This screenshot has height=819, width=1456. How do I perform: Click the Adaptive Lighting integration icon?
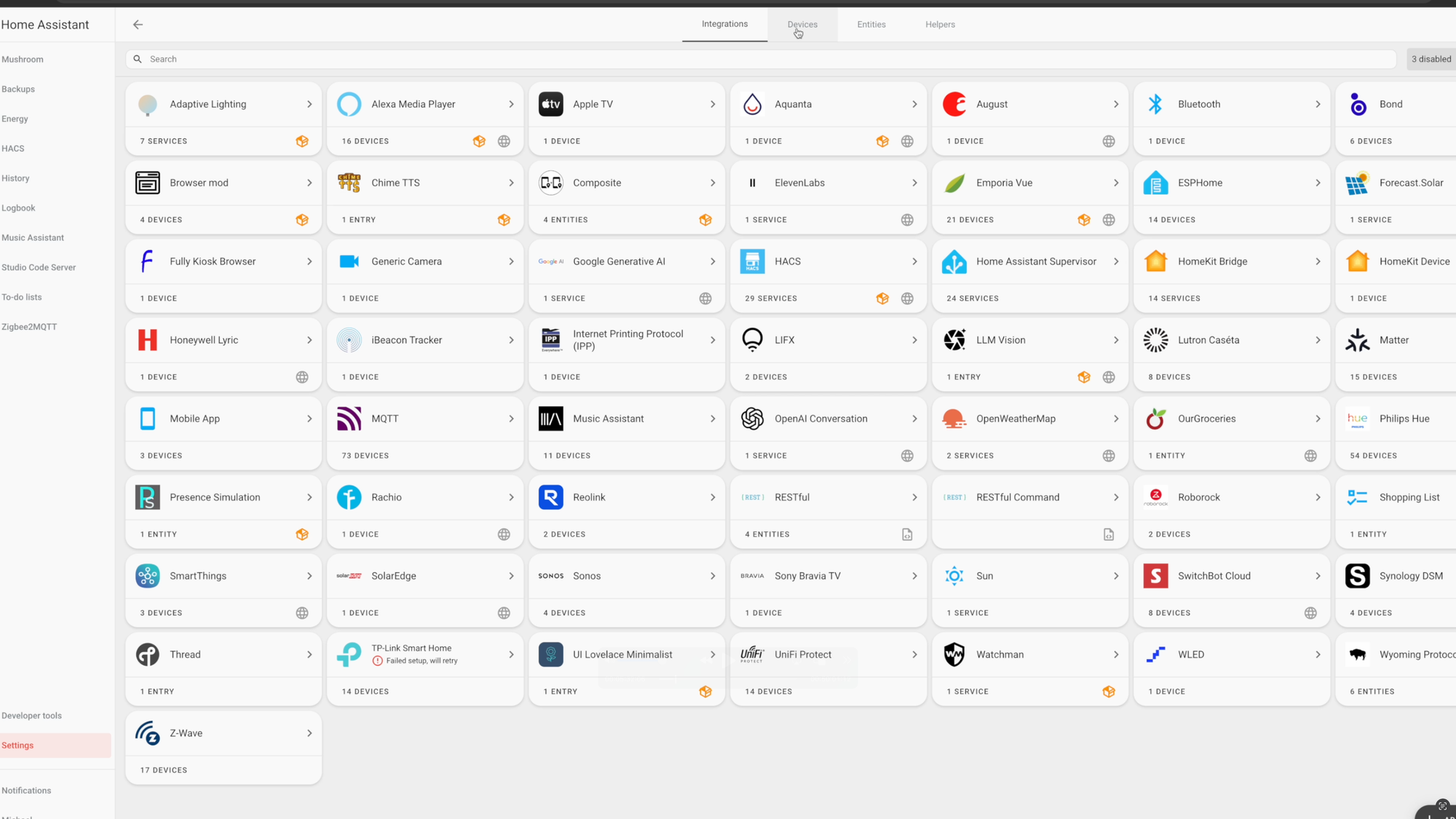point(148,104)
